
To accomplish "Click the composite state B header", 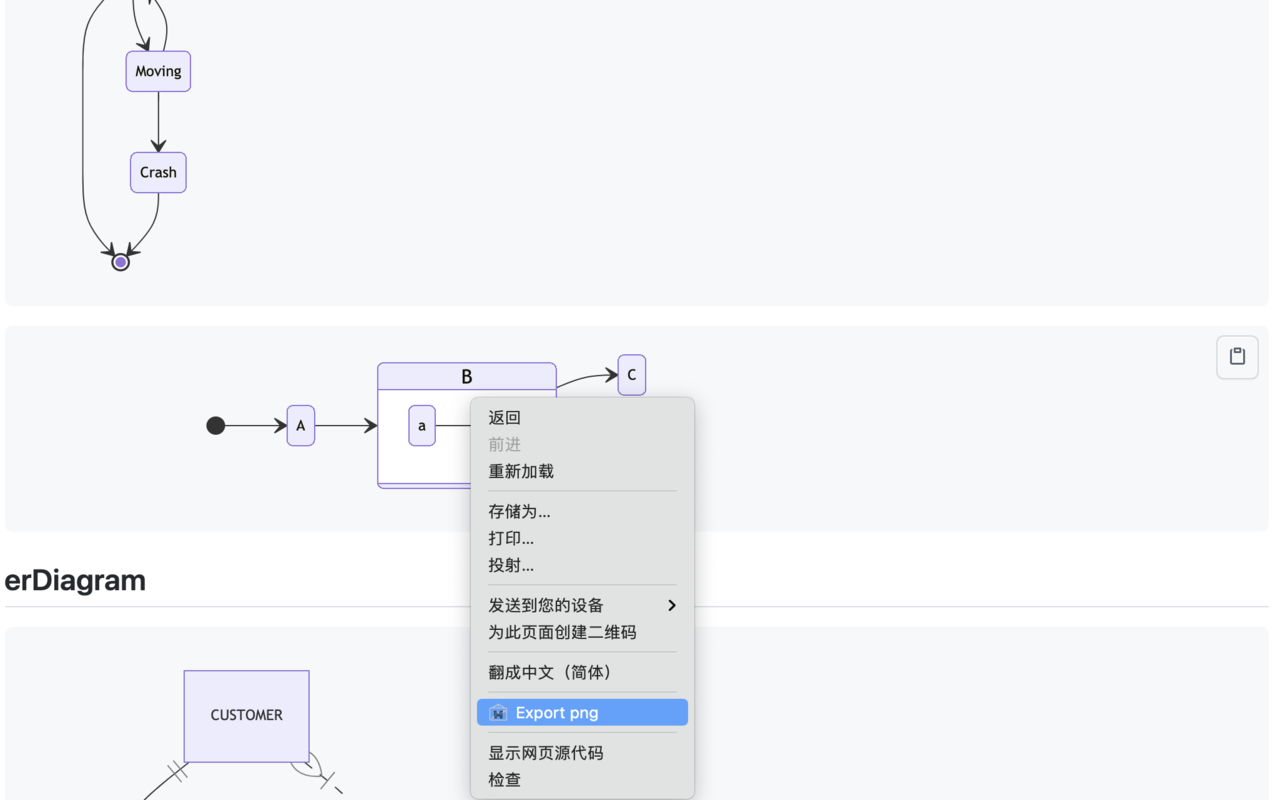I will click(x=467, y=377).
